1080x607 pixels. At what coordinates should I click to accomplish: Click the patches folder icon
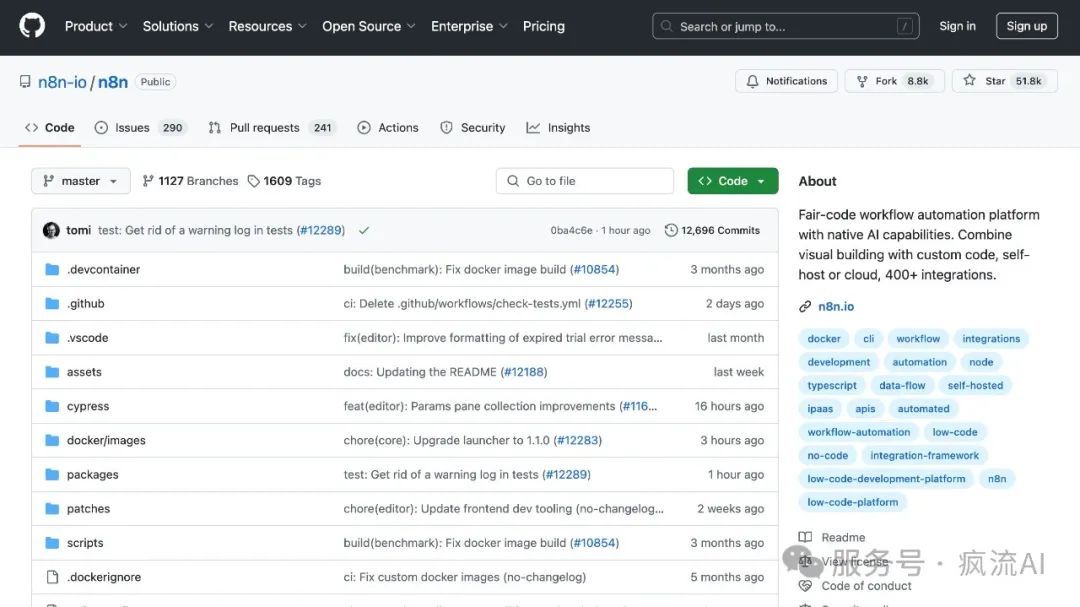[x=52, y=508]
